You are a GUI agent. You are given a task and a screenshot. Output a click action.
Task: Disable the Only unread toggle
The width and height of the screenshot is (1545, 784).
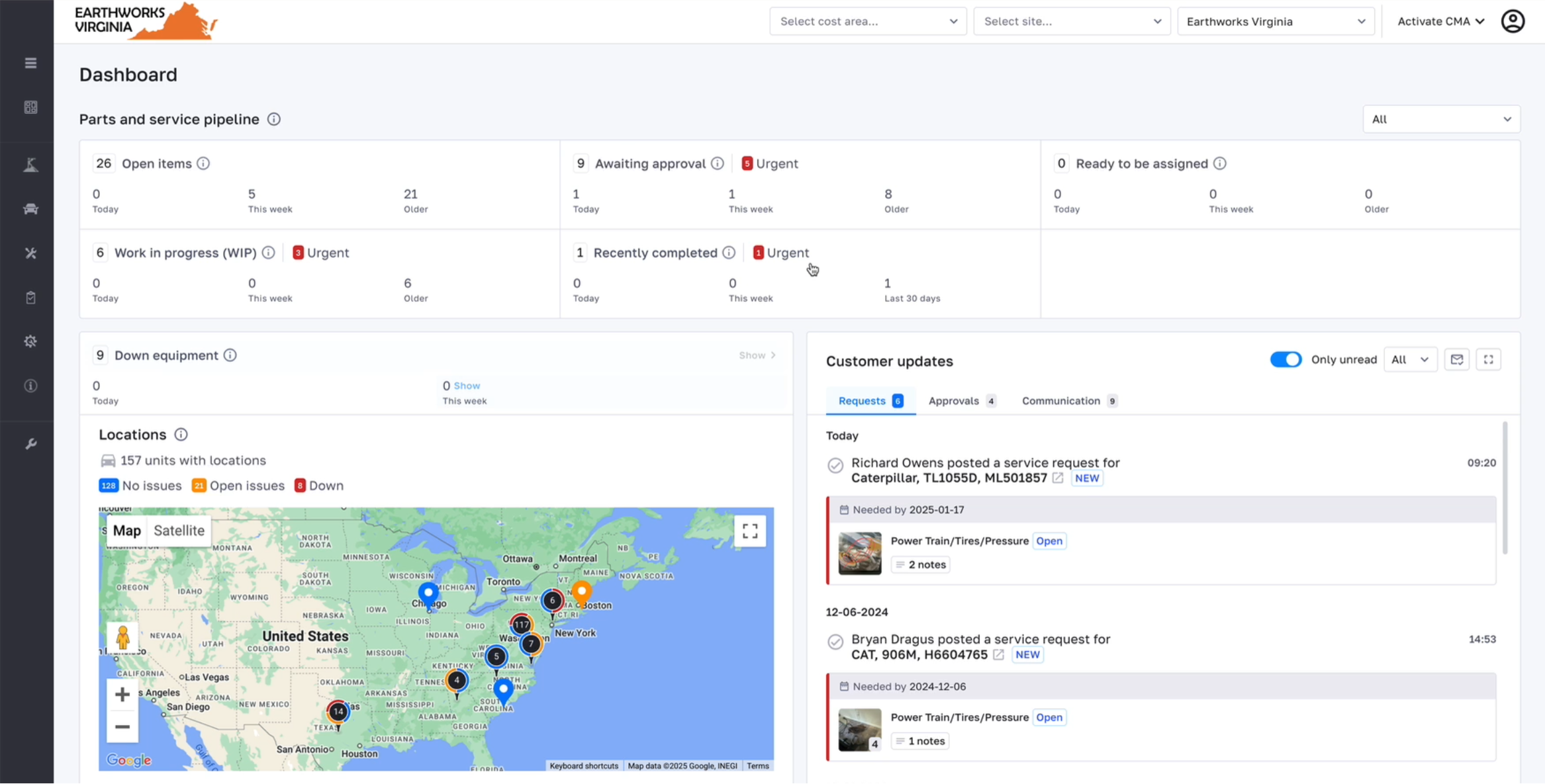pyautogui.click(x=1286, y=359)
